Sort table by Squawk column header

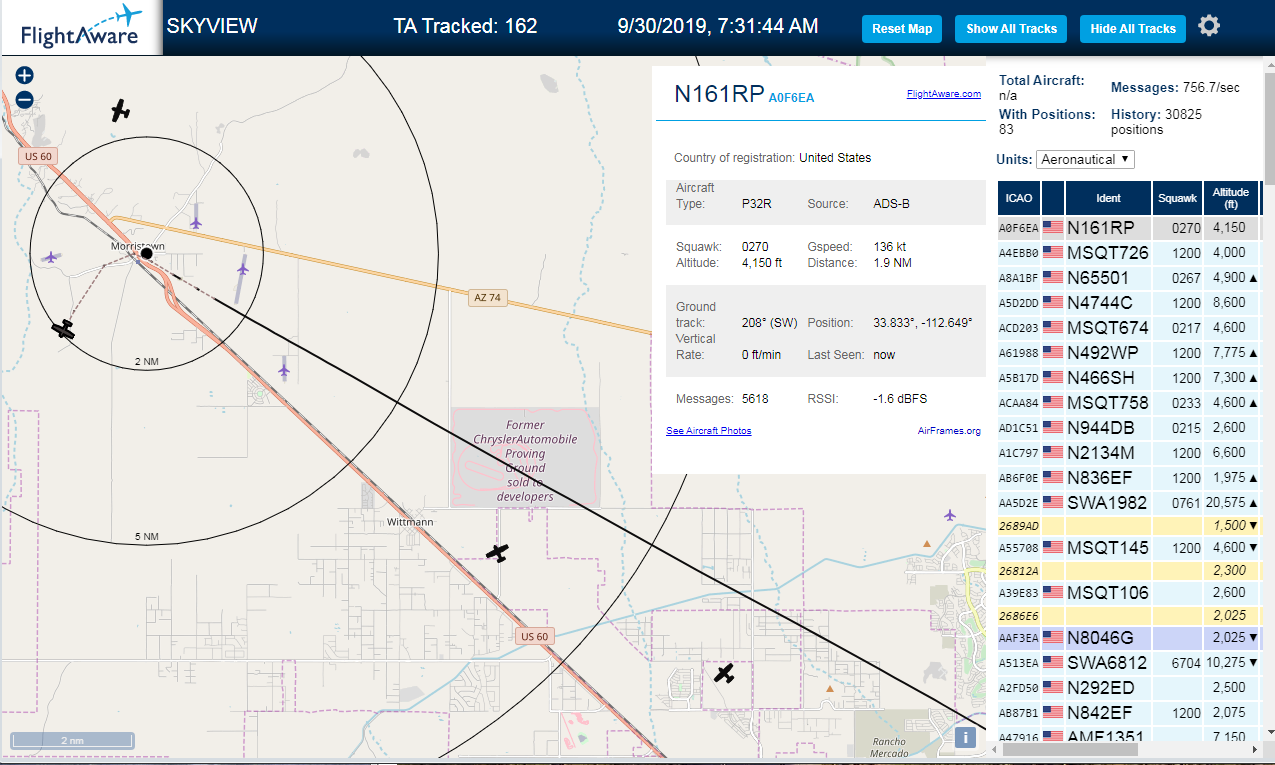coord(1177,198)
